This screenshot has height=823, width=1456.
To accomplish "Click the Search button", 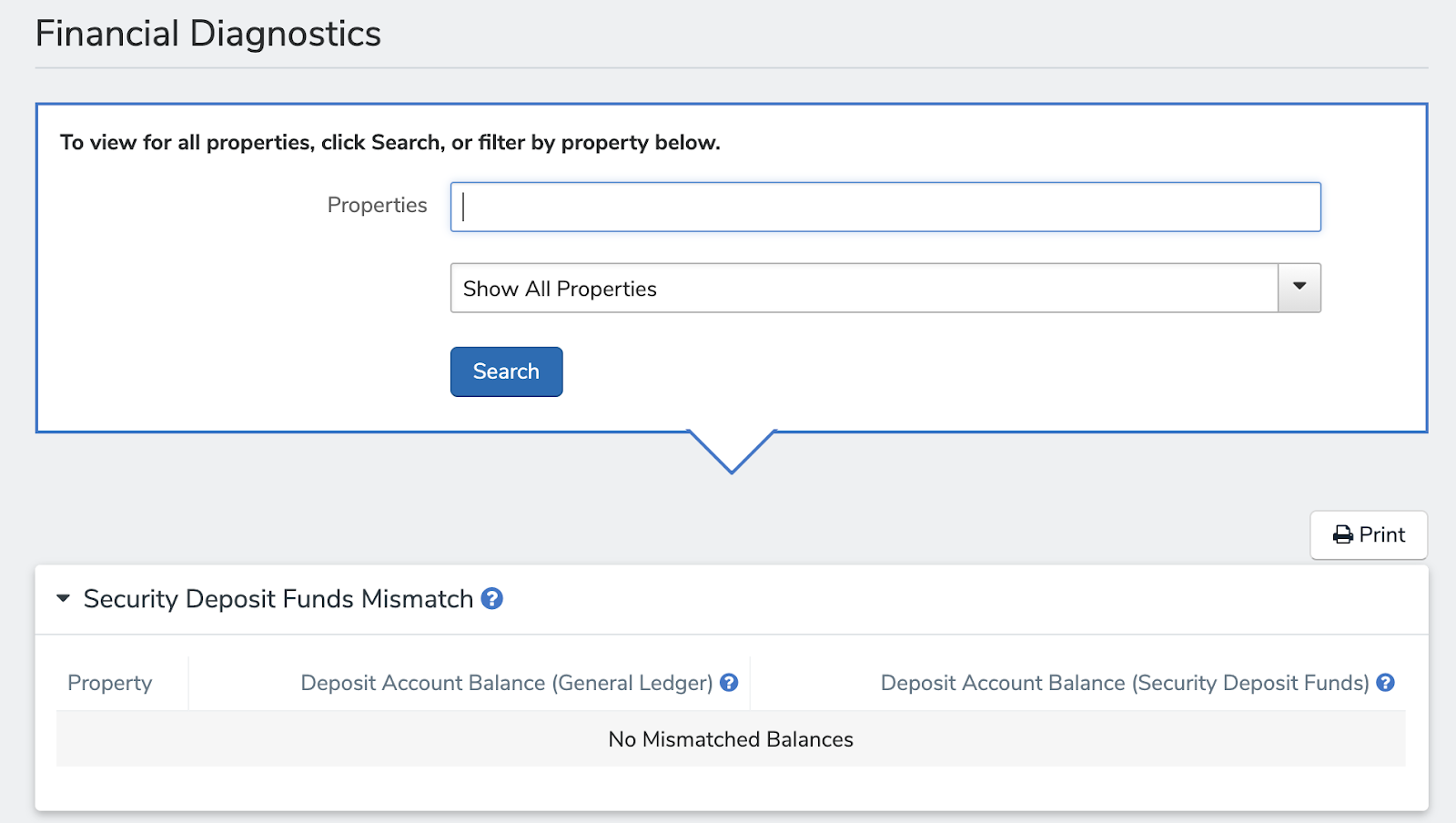I will click(506, 371).
